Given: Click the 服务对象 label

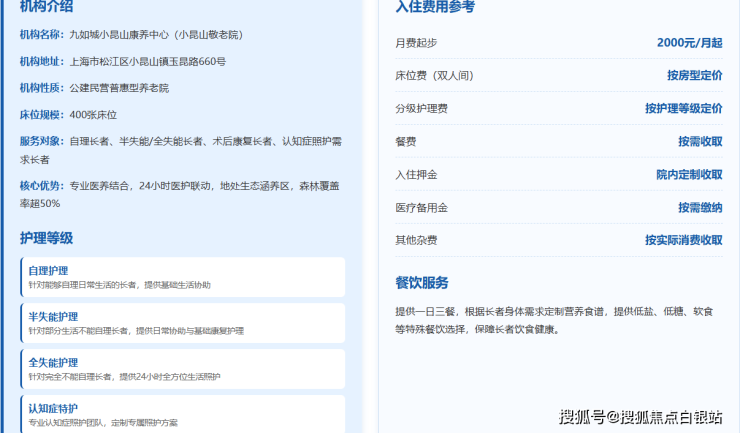Looking at the screenshot, I should (x=42, y=141).
